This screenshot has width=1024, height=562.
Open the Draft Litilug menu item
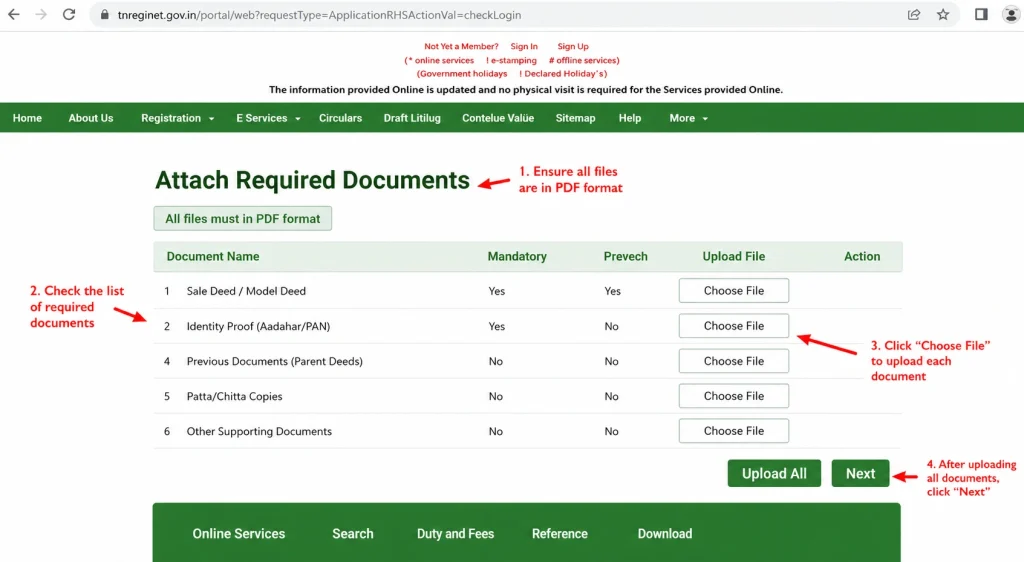(x=412, y=118)
